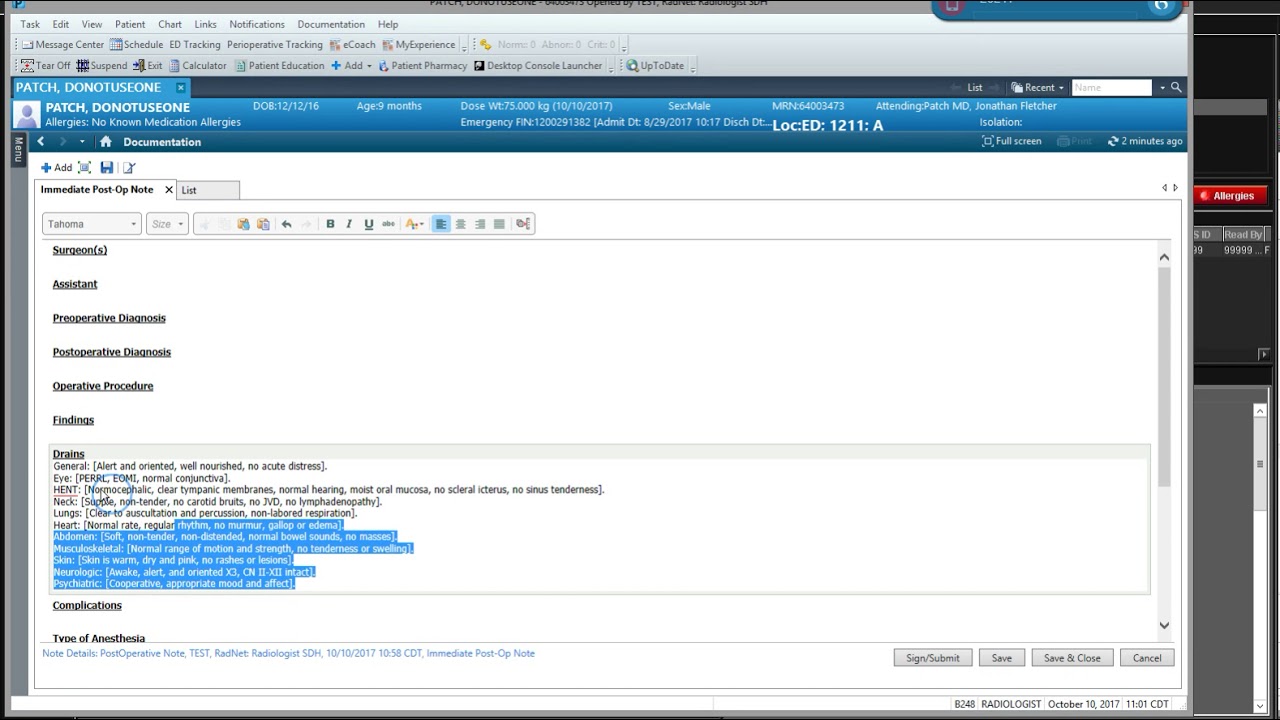Open the Schedule toolbar item
Image resolution: width=1280 pixels, height=720 pixels.
(136, 45)
